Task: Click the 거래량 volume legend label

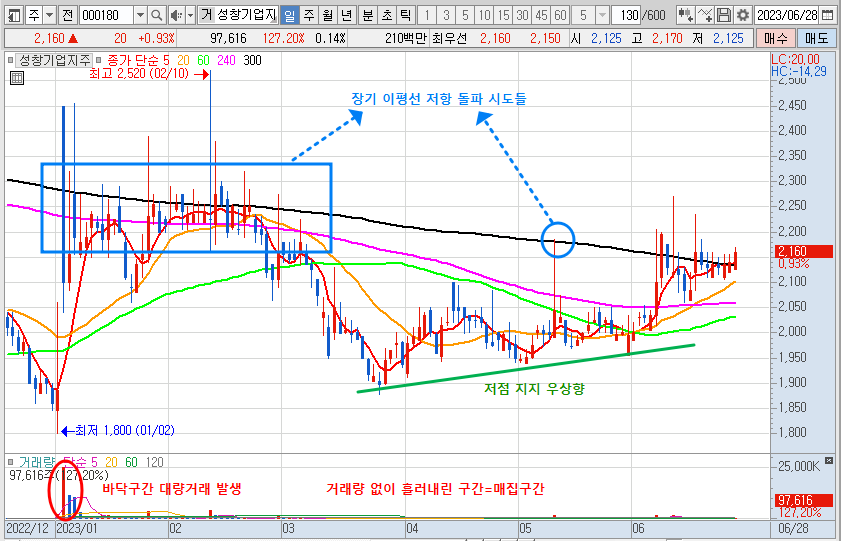Action: tap(36, 462)
